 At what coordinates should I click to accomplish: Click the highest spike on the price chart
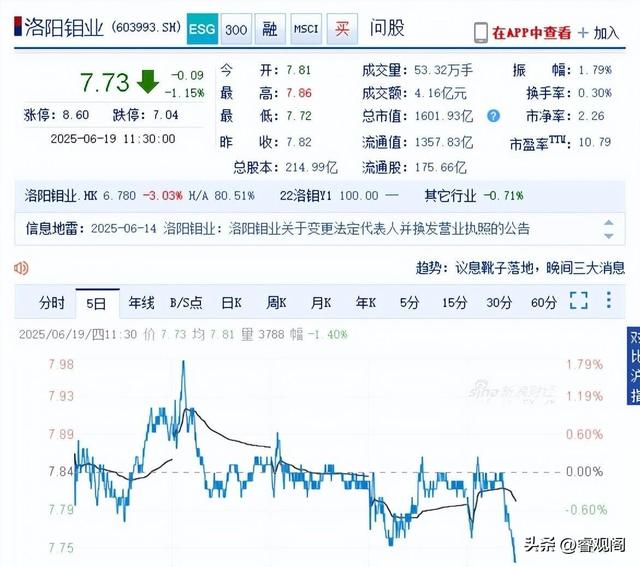[x=183, y=362]
